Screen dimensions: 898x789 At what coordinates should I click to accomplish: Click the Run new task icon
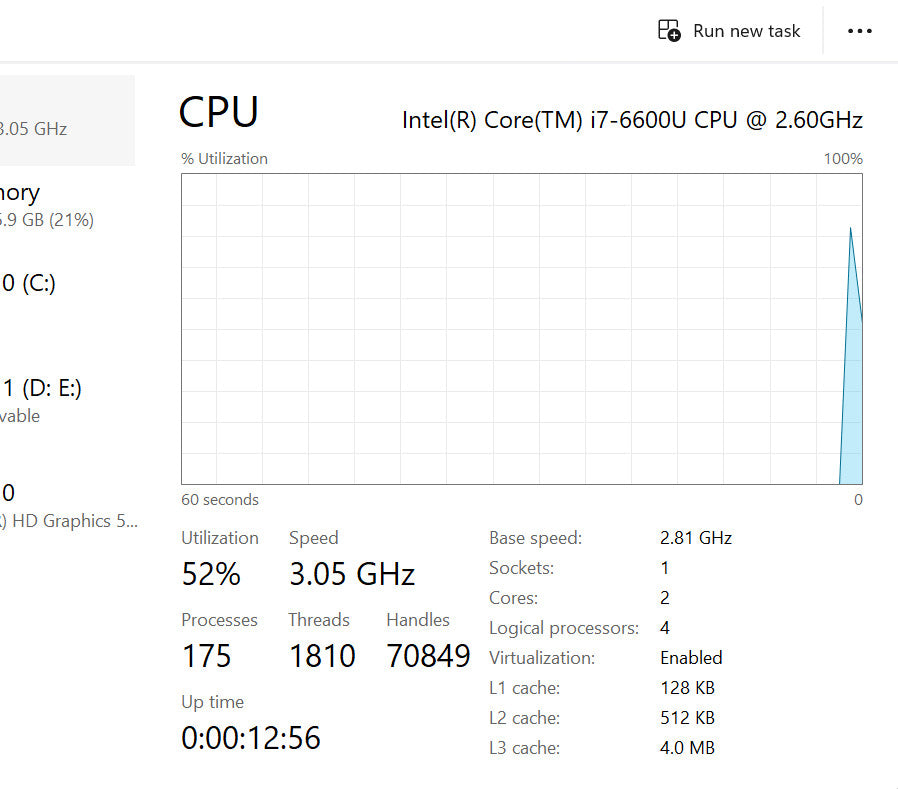(668, 31)
